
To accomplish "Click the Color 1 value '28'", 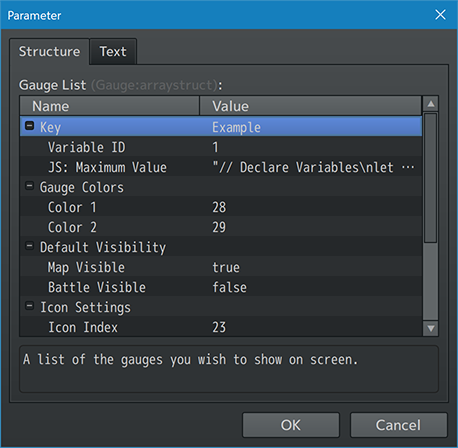I will click(x=219, y=207).
